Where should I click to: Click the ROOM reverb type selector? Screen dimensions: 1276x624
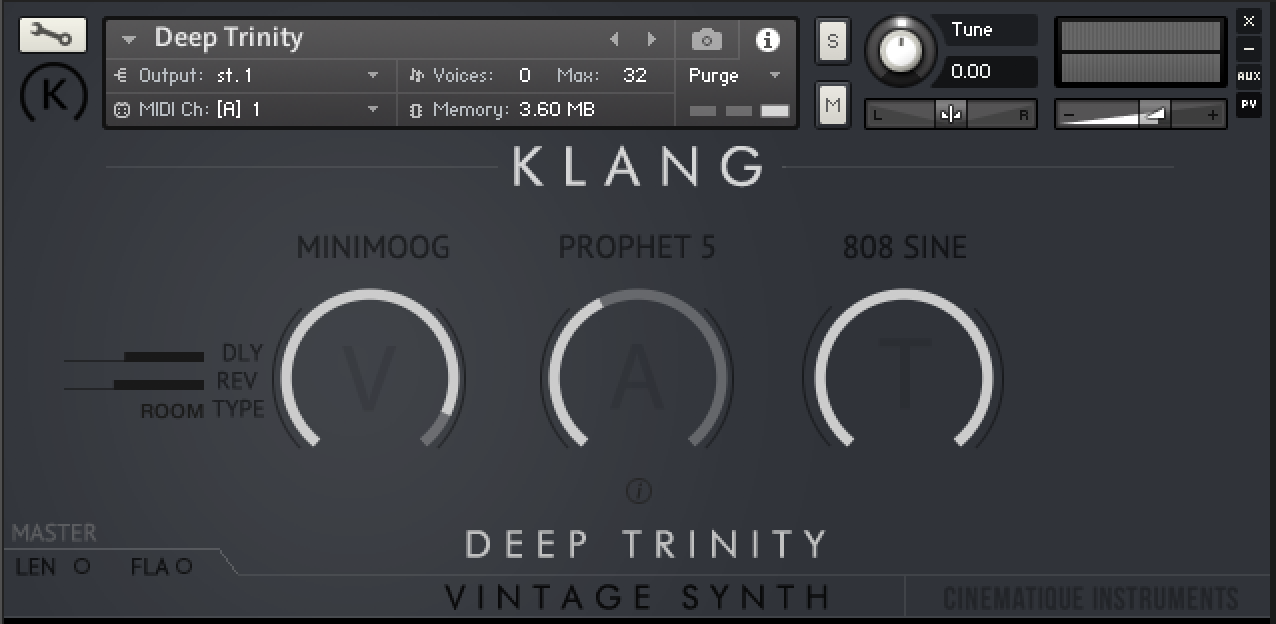[x=172, y=411]
